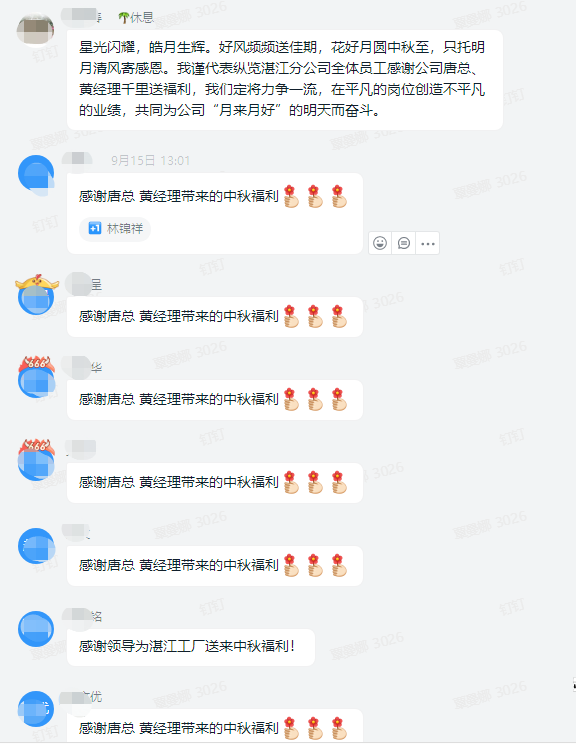
Task: Open profile of top pixelated photo avatar
Action: [36, 29]
